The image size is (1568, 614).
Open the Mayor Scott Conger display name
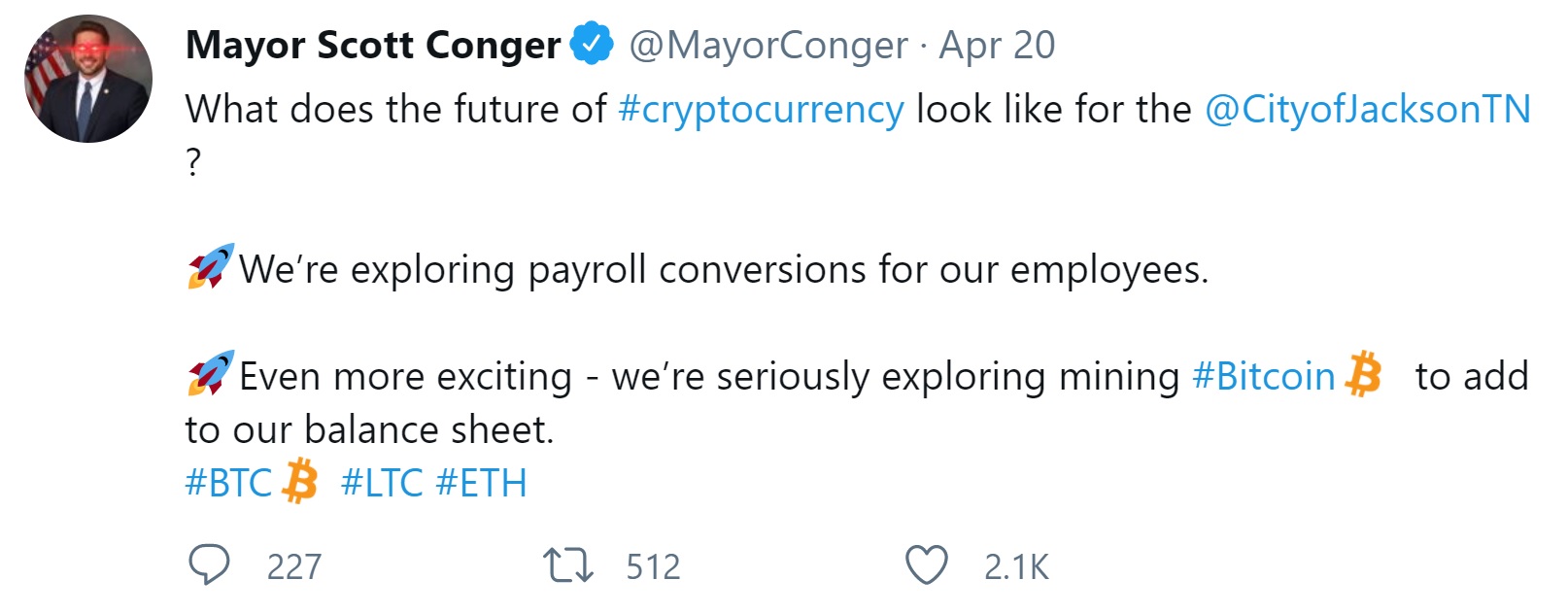pyautogui.click(x=373, y=46)
